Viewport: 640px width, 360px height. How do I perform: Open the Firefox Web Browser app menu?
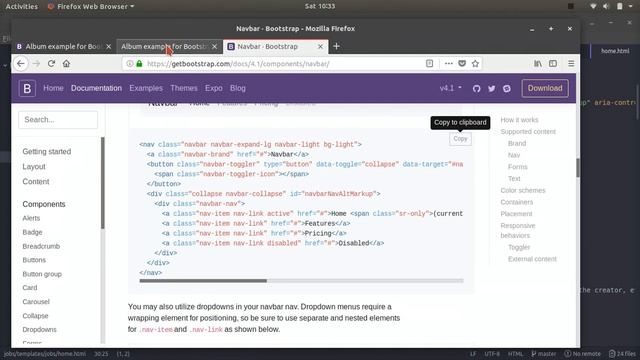[91, 7]
